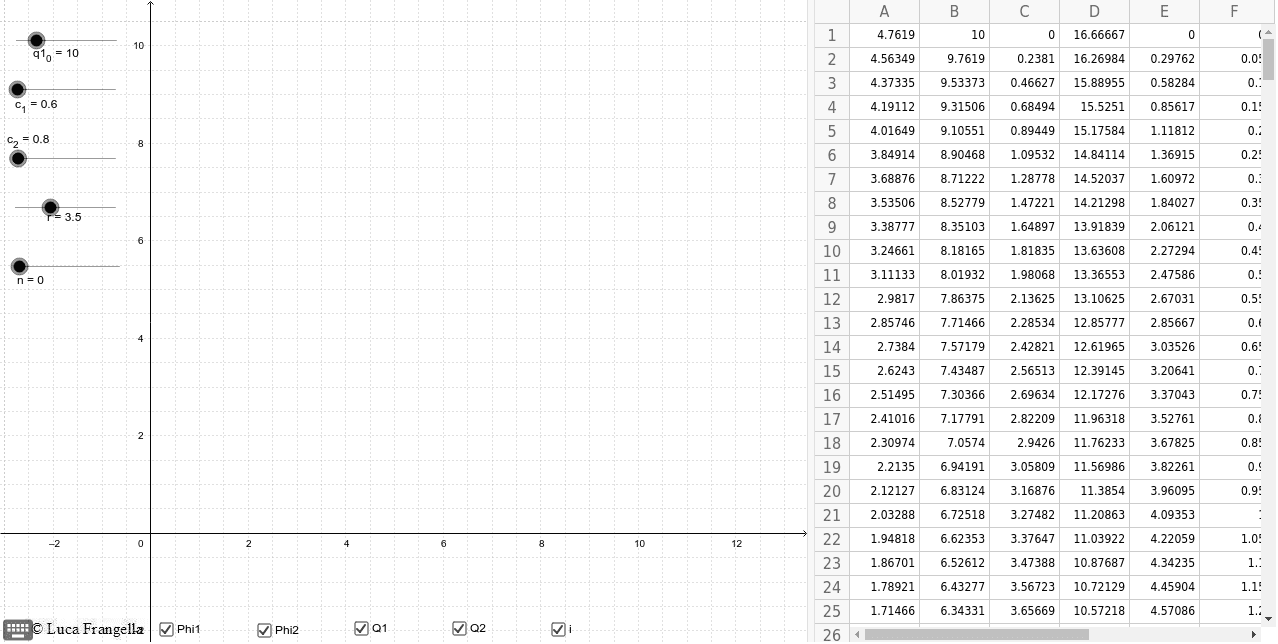
Task: Select cell containing 11.56986
Action: (x=1094, y=467)
